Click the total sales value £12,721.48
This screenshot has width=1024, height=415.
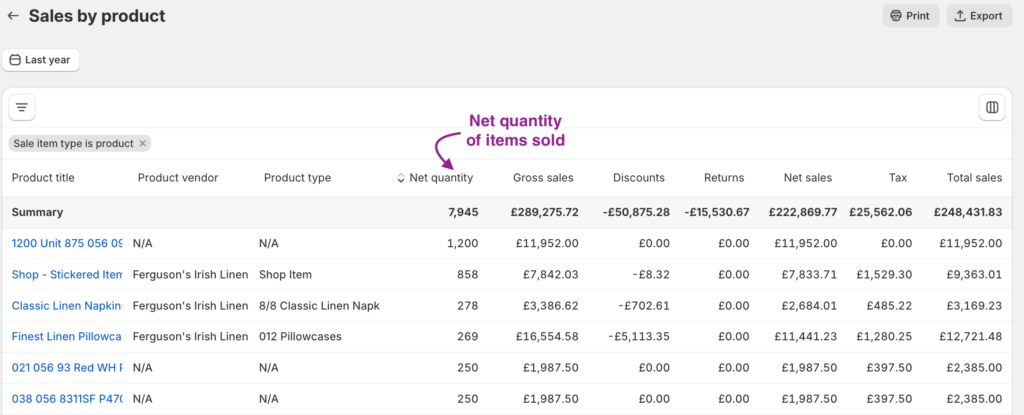(971, 337)
